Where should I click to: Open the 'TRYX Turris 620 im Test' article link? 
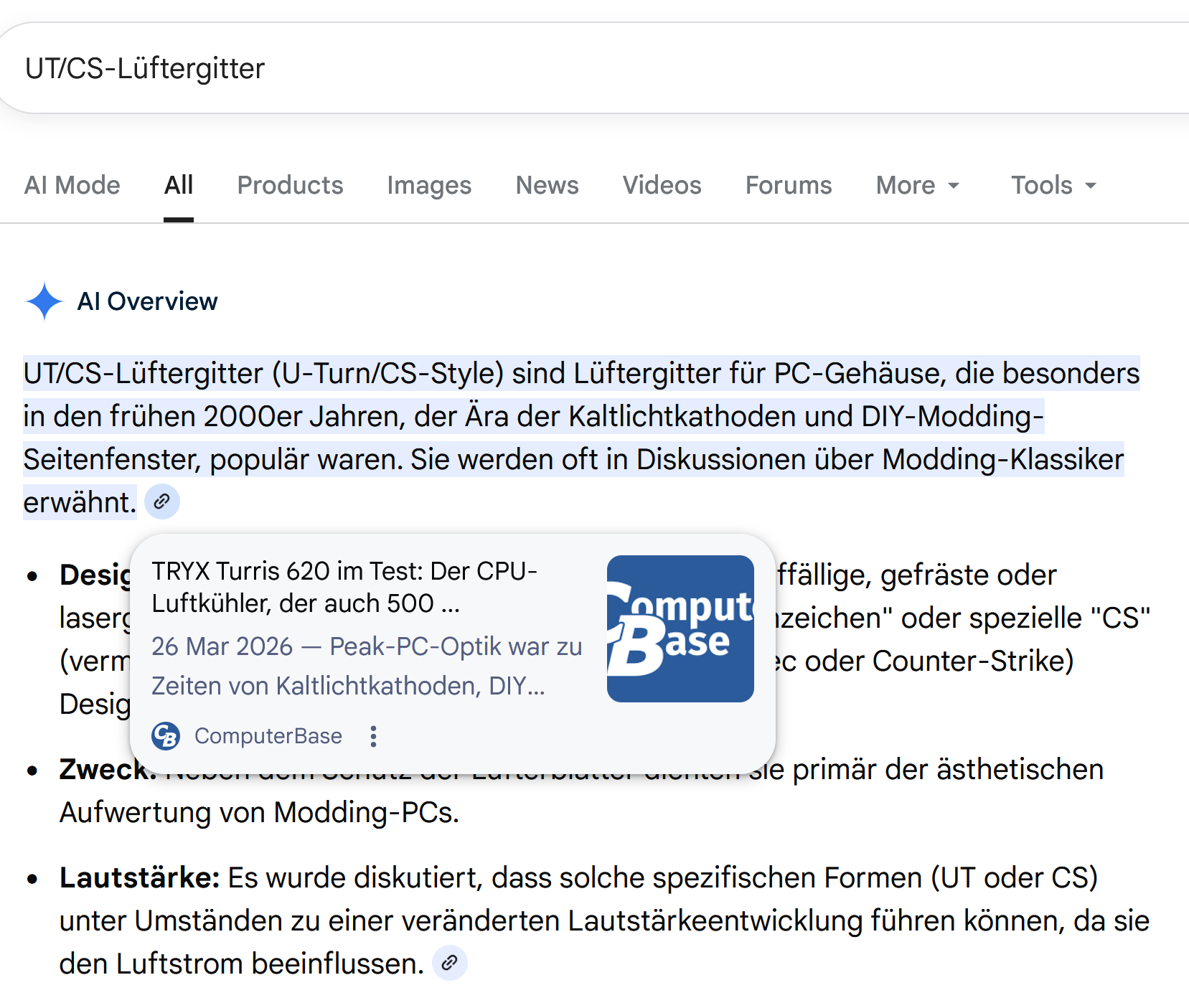[344, 587]
